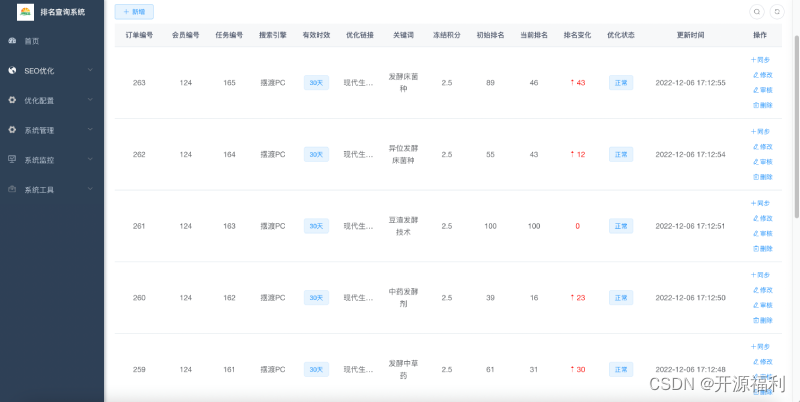Click the ↑43 rank change value
800x402 pixels.
(x=578, y=83)
